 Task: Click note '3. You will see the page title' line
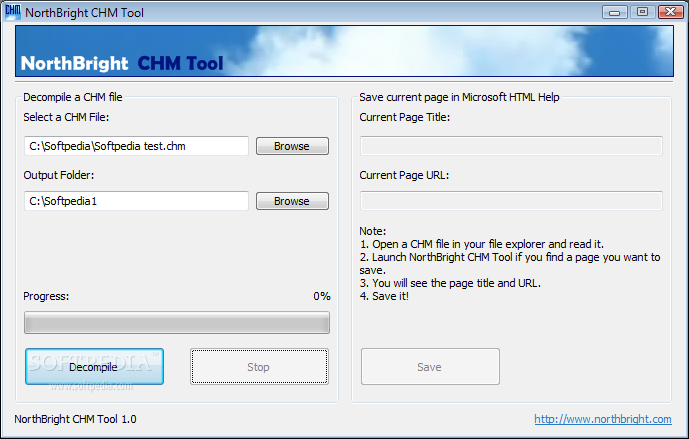pyautogui.click(x=450, y=283)
